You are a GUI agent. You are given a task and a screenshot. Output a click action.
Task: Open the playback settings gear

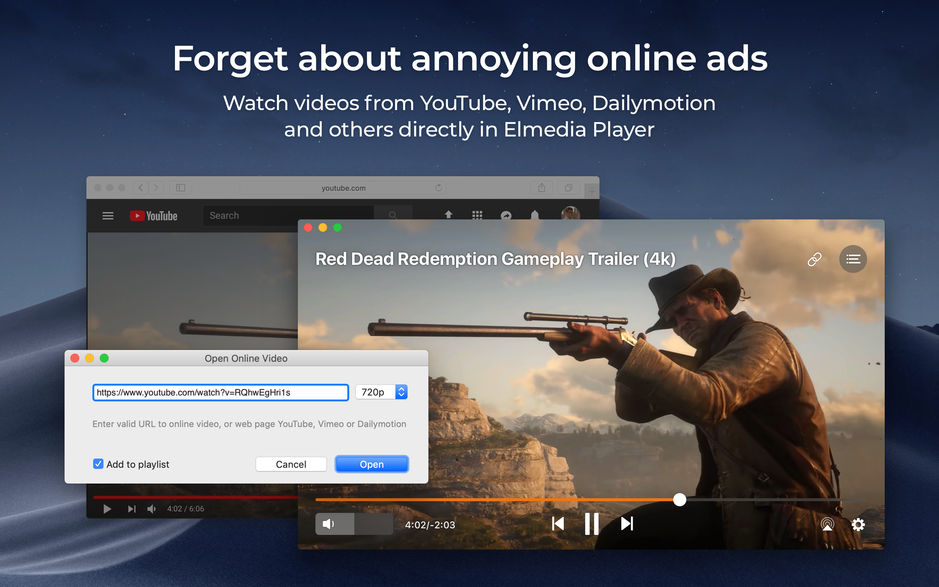click(x=857, y=524)
